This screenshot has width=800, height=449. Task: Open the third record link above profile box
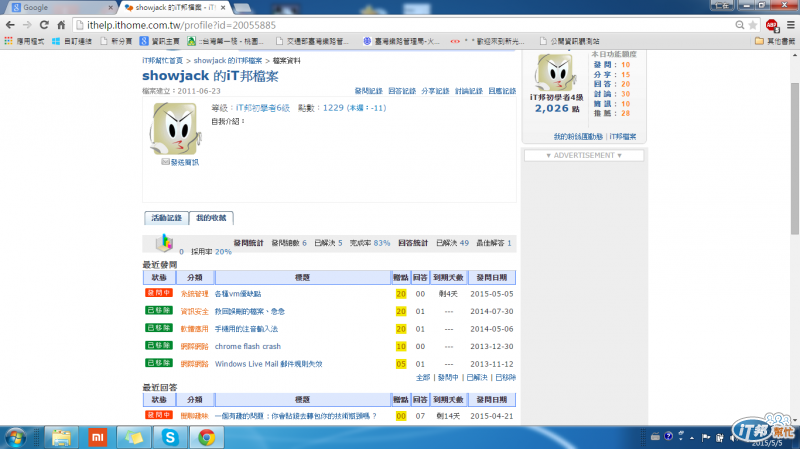[435, 91]
